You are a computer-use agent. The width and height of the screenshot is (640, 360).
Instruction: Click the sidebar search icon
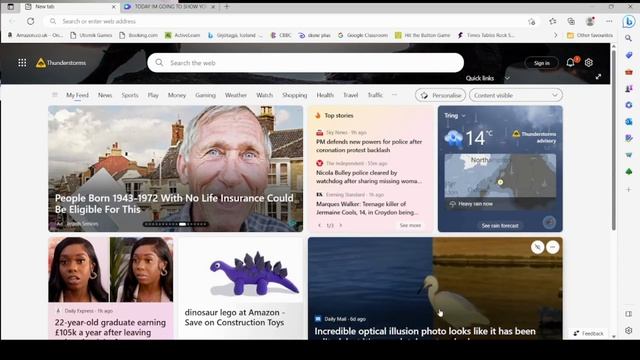[x=629, y=38]
